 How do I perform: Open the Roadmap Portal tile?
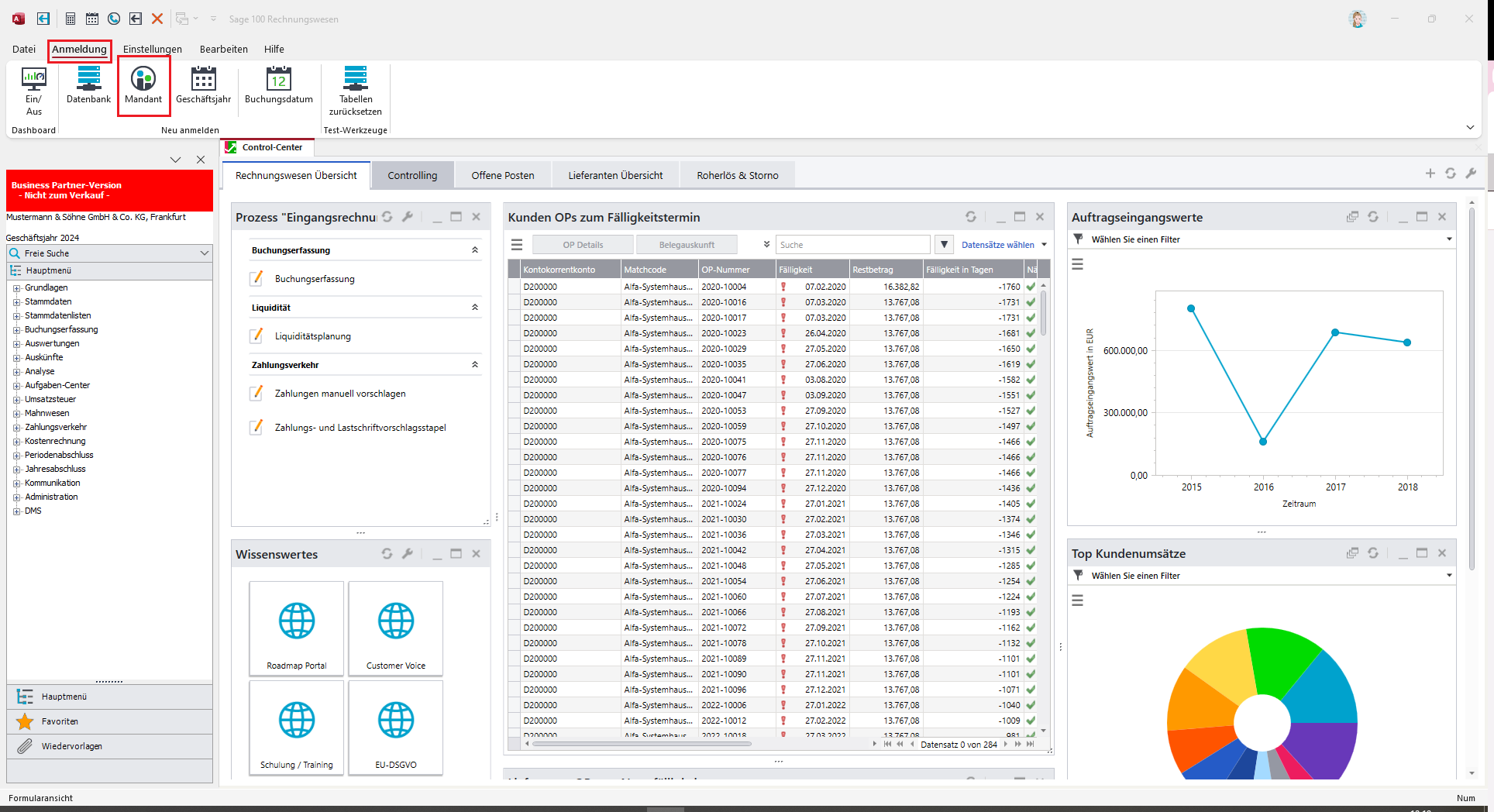(x=297, y=628)
